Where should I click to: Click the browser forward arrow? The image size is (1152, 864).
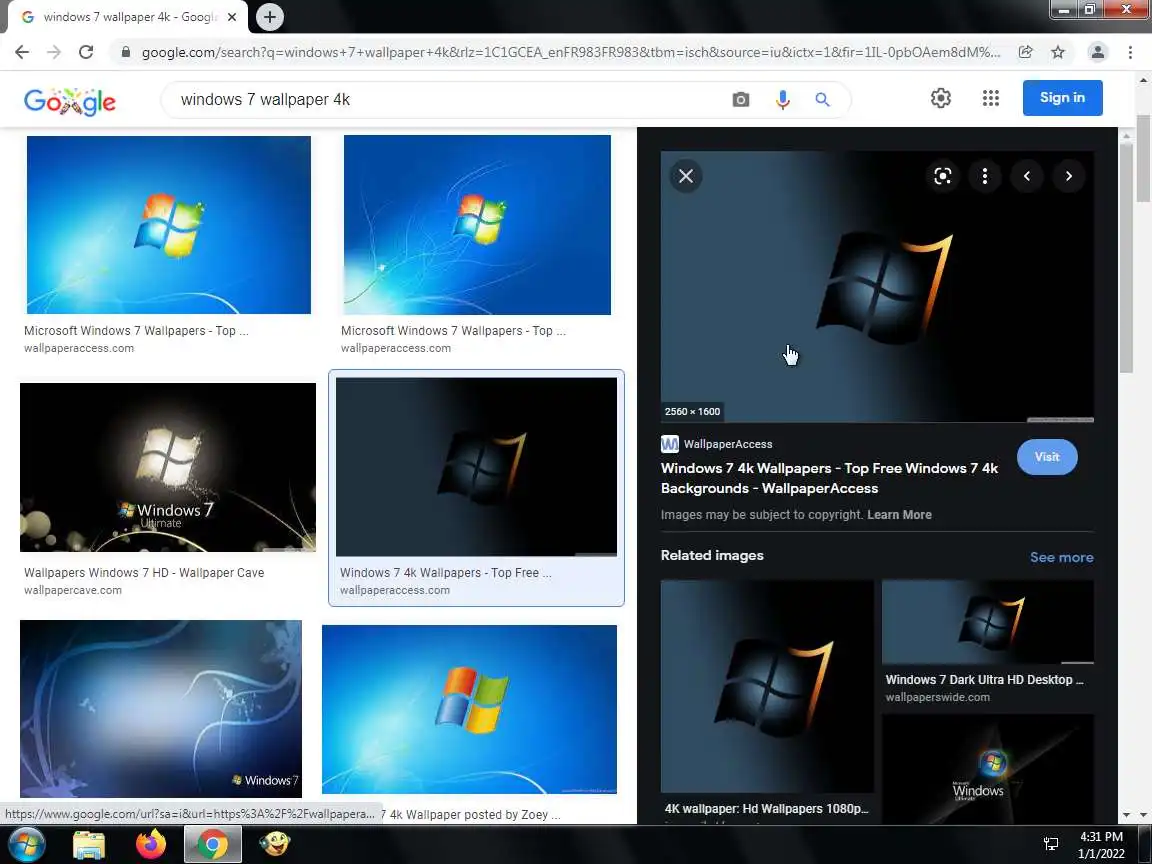pyautogui.click(x=54, y=52)
